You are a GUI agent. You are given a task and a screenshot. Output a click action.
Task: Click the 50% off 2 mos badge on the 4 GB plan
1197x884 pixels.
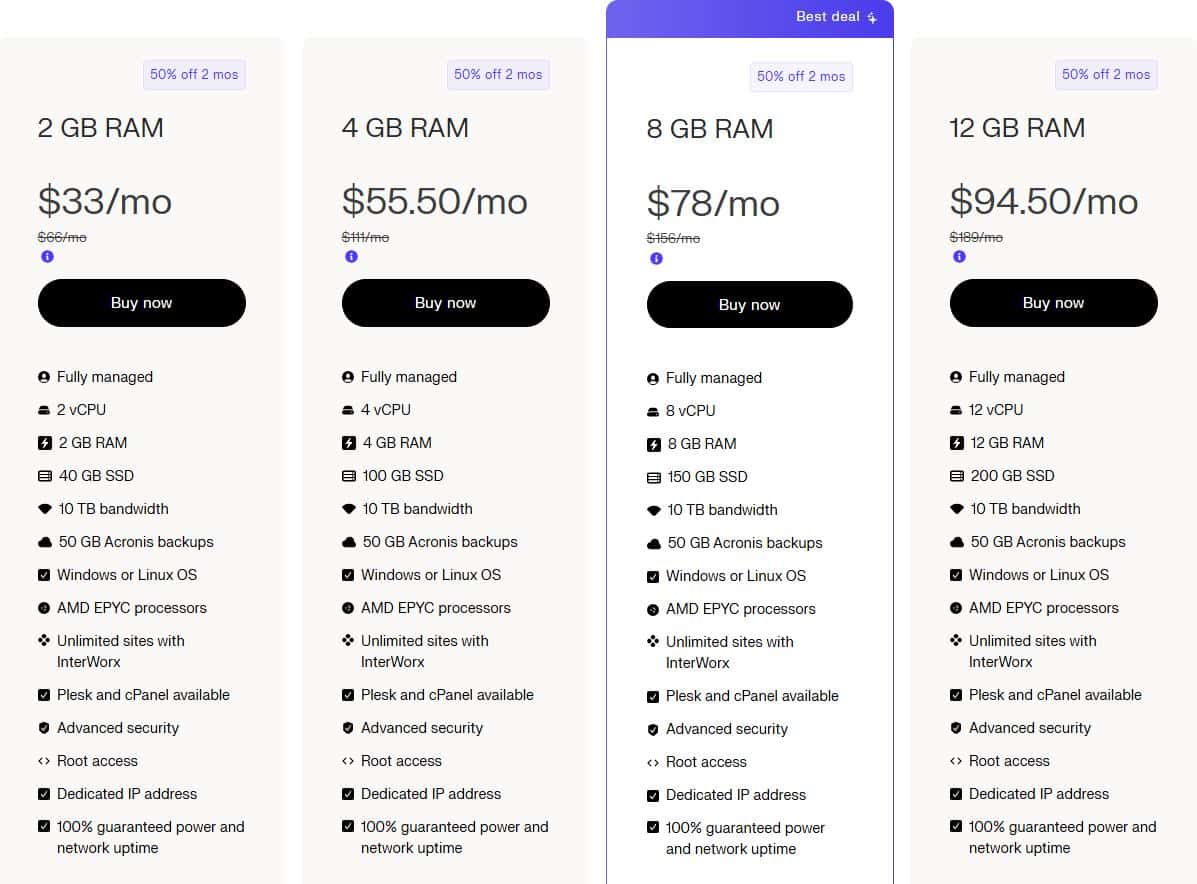498,74
